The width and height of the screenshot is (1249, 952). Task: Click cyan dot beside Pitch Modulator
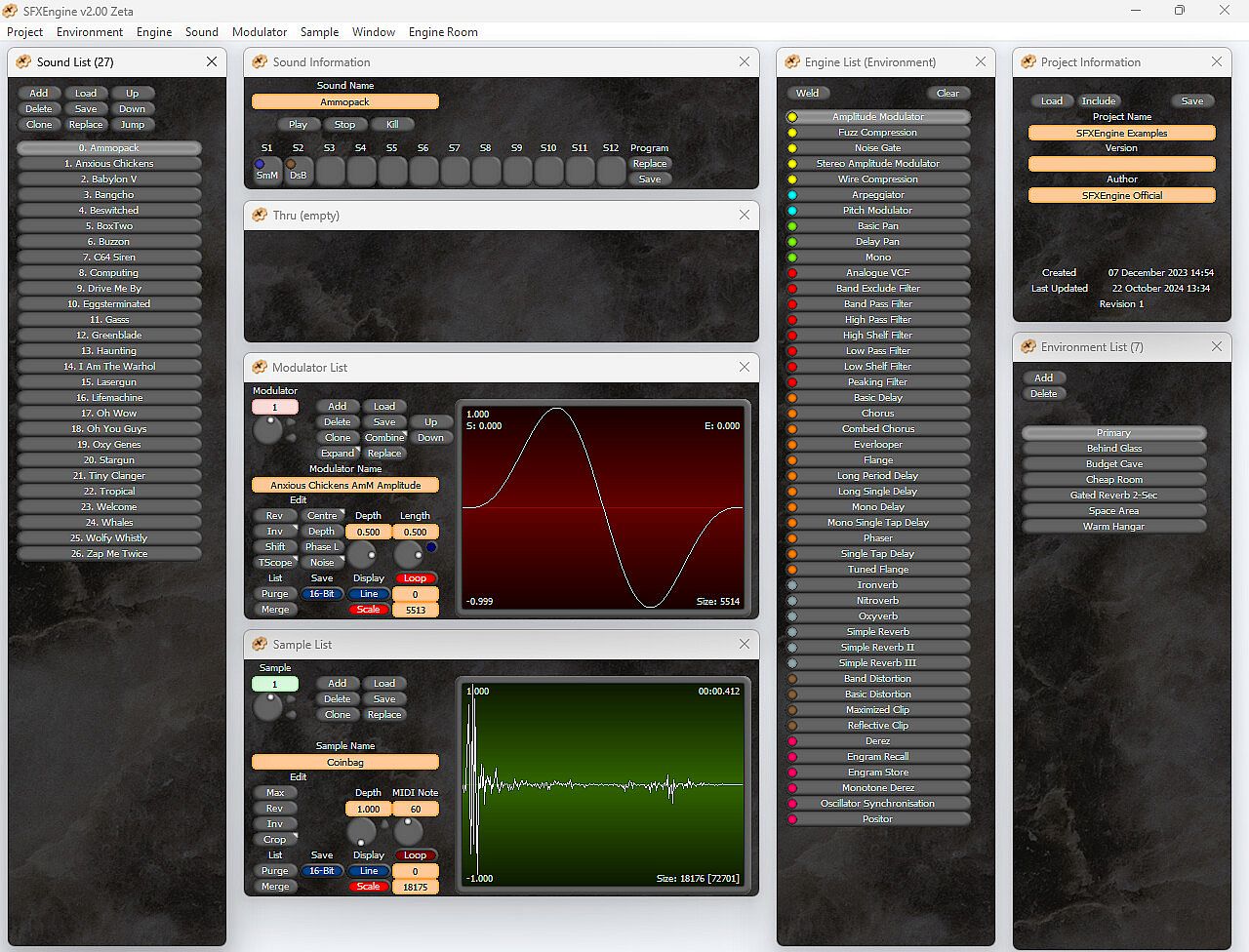(x=792, y=211)
